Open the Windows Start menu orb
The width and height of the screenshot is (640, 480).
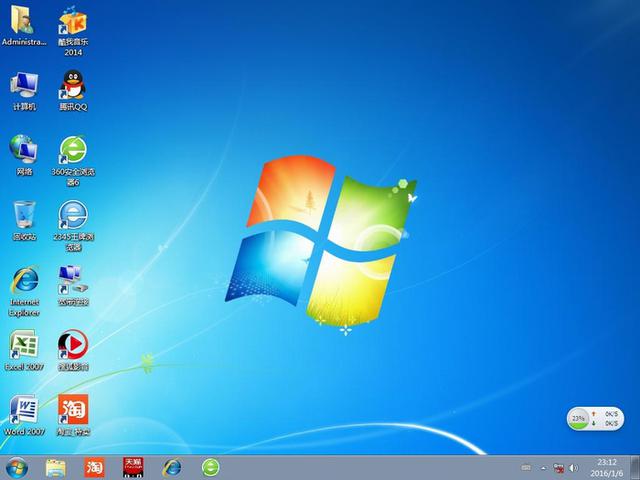pos(17,467)
